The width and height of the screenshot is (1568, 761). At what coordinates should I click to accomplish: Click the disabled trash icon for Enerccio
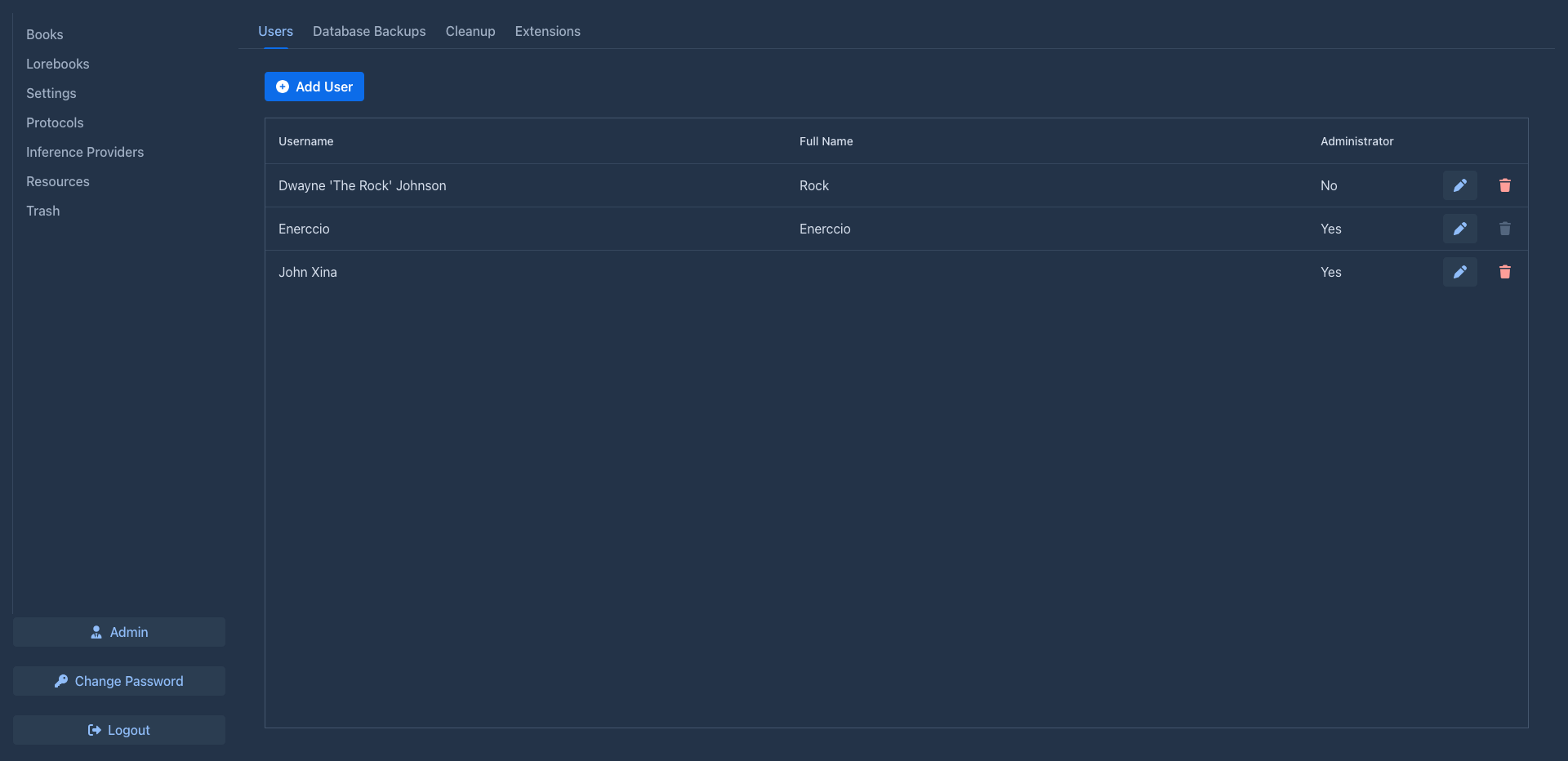tap(1504, 229)
